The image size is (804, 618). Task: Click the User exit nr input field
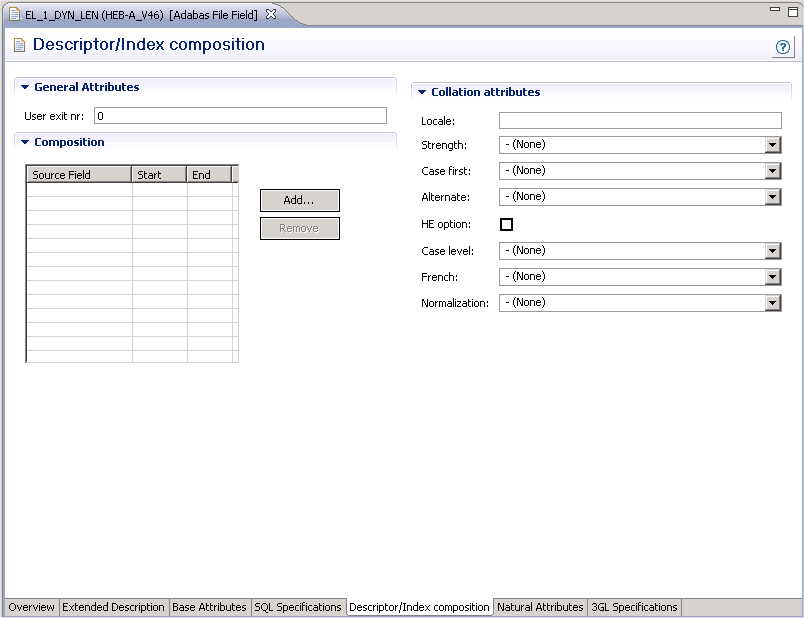coord(240,116)
